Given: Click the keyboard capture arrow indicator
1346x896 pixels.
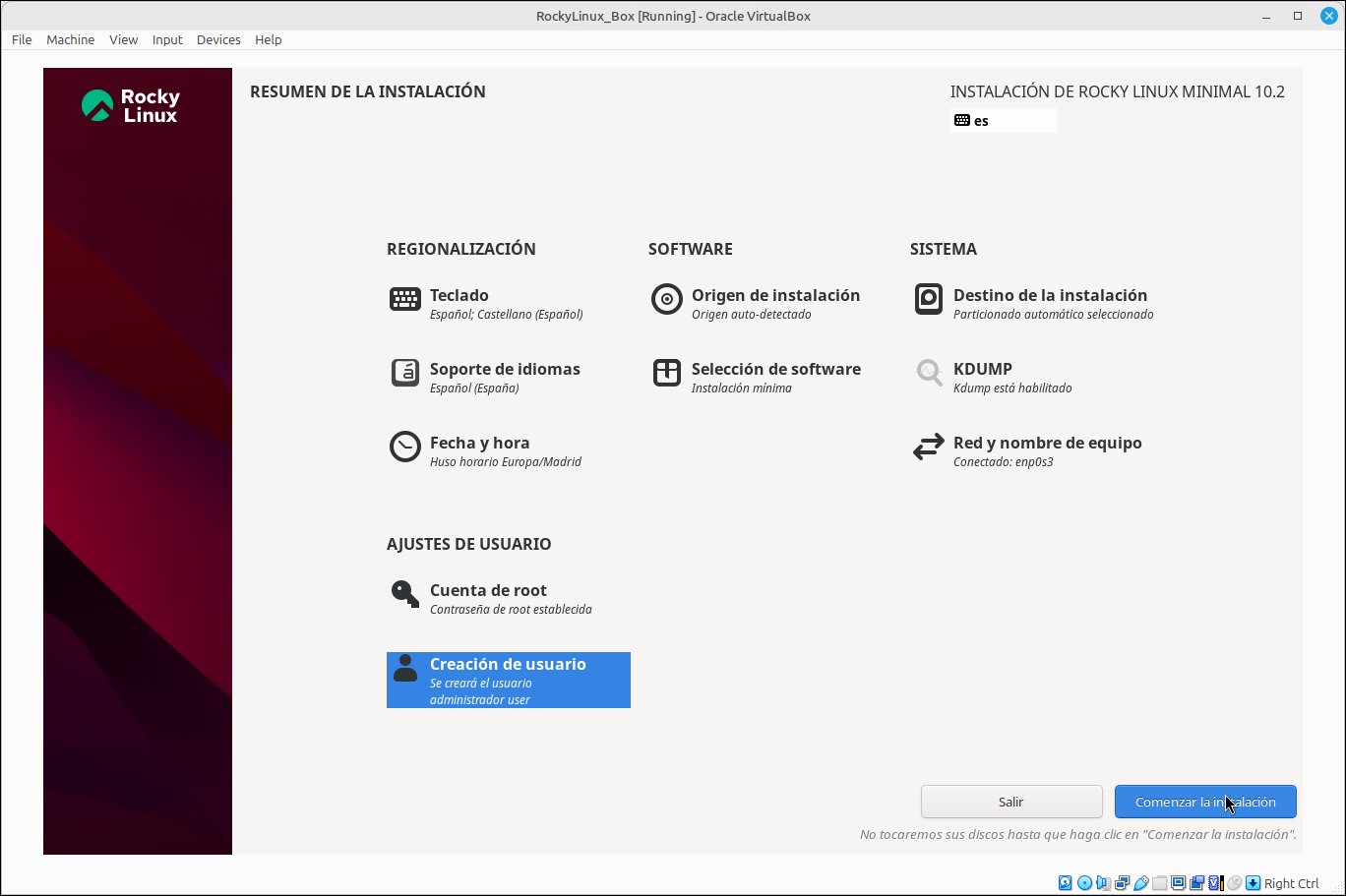Looking at the screenshot, I should 1253,883.
